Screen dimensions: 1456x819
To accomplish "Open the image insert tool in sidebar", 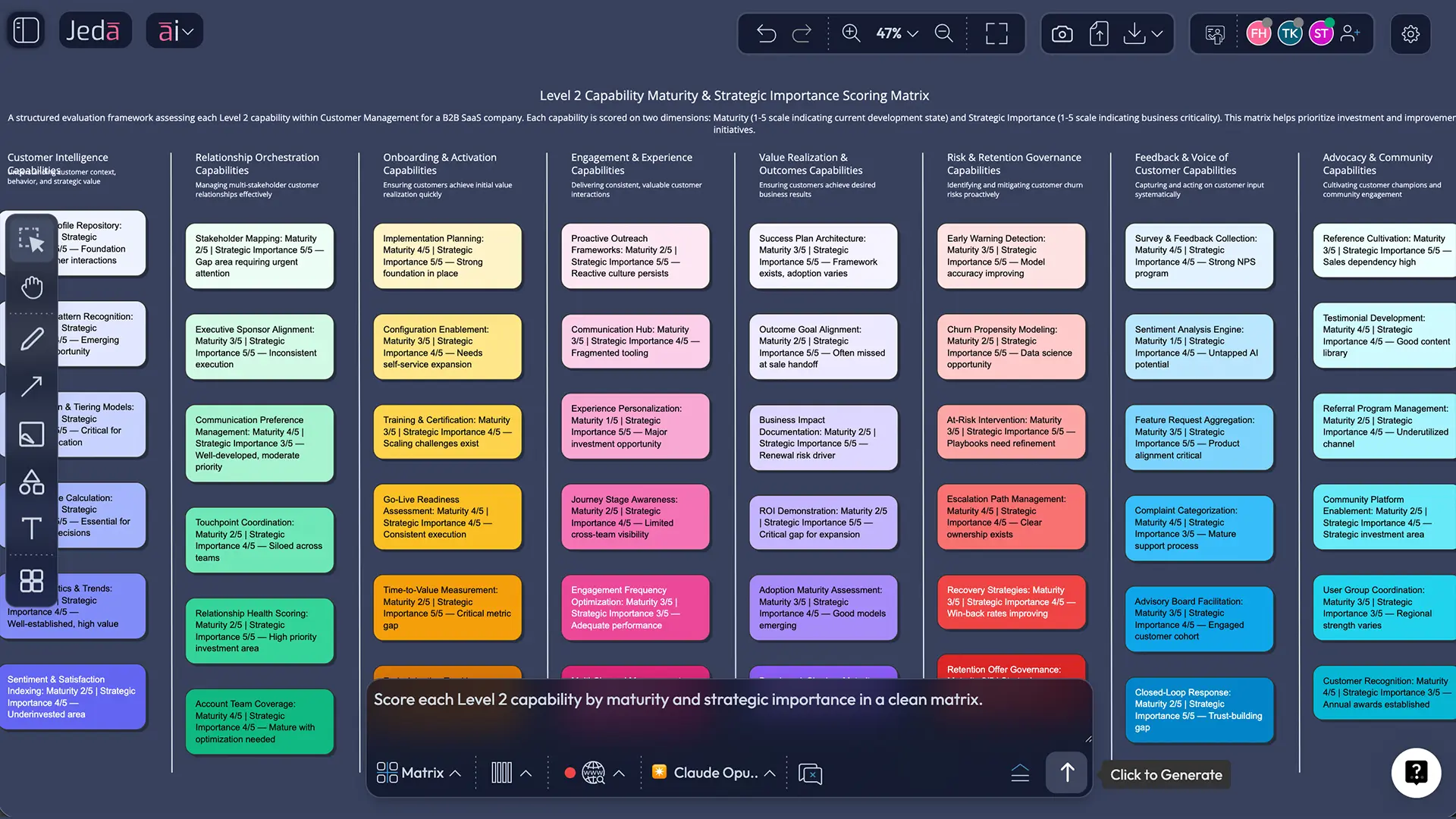I will pos(31,435).
